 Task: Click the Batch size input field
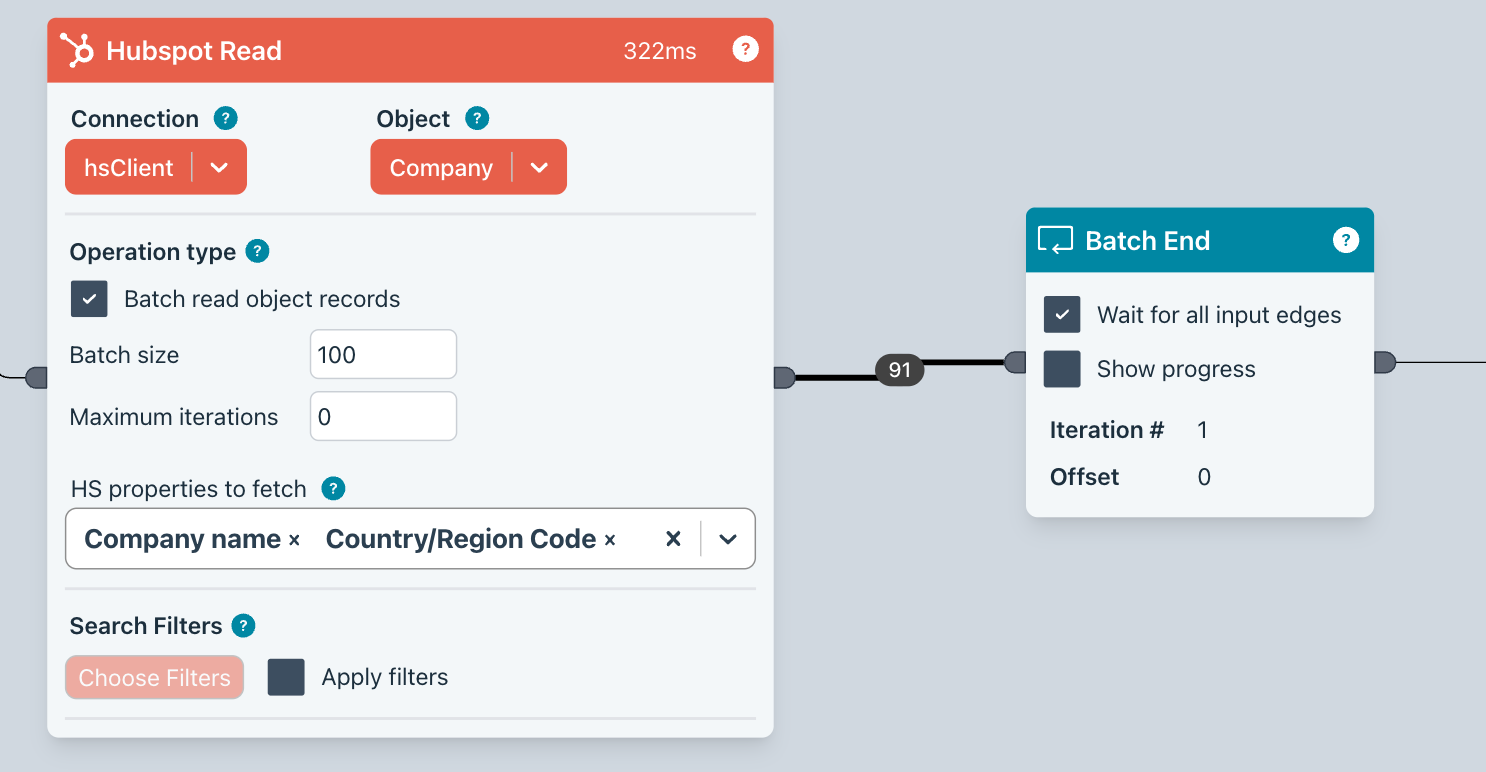(x=383, y=355)
